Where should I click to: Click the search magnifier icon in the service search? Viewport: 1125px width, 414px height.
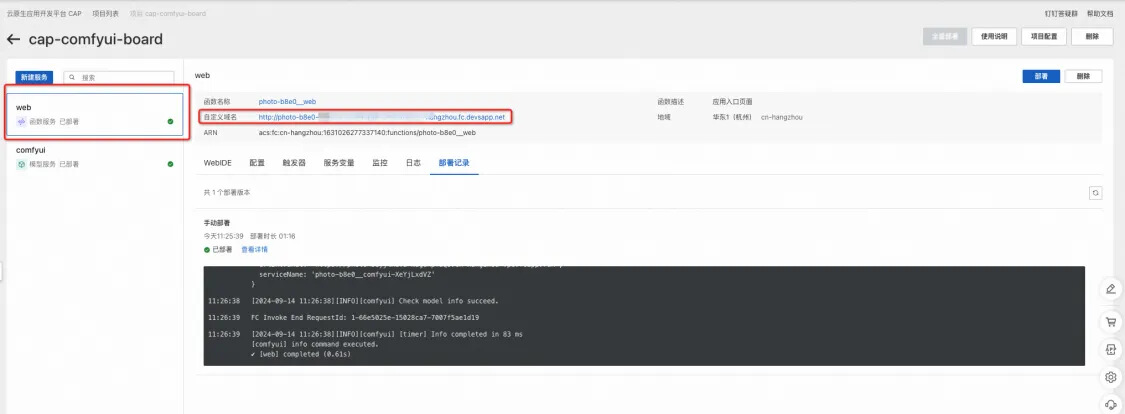pyautogui.click(x=72, y=77)
